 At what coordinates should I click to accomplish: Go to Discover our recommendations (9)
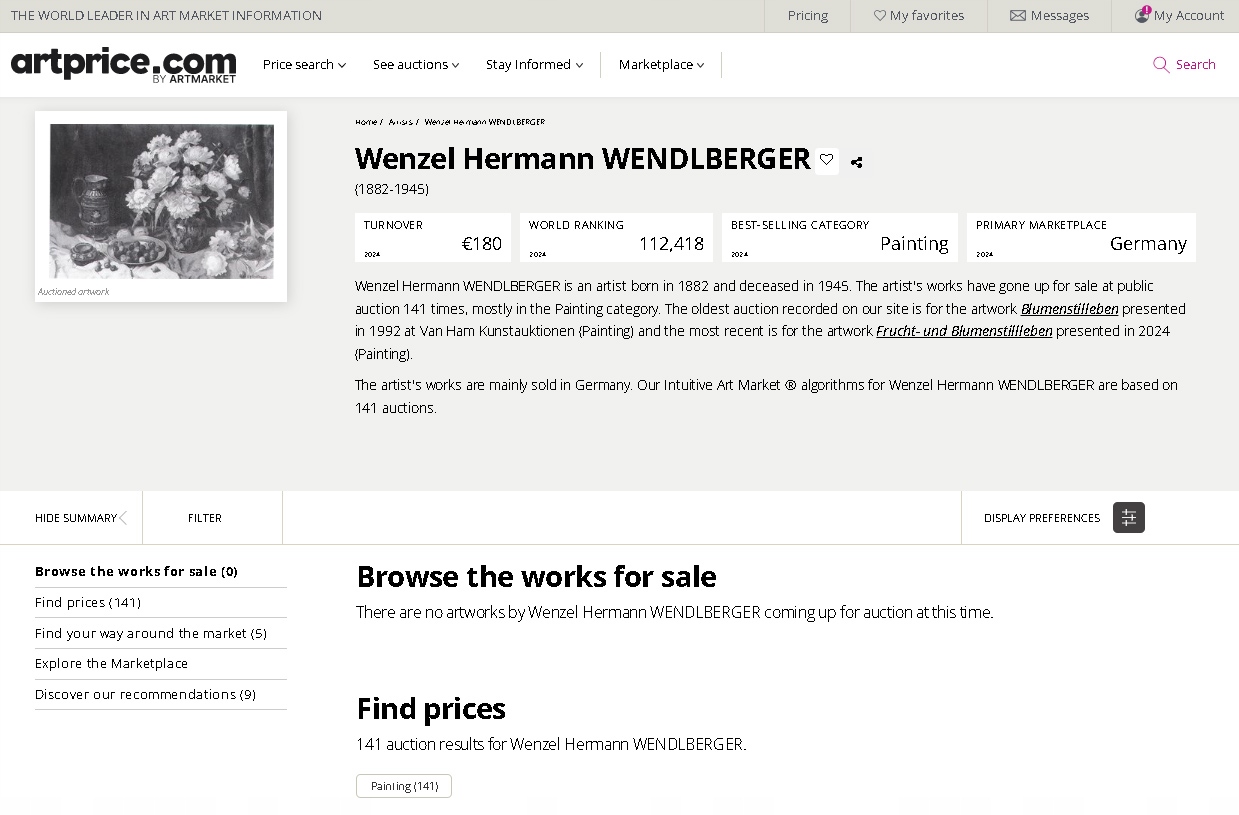click(145, 695)
